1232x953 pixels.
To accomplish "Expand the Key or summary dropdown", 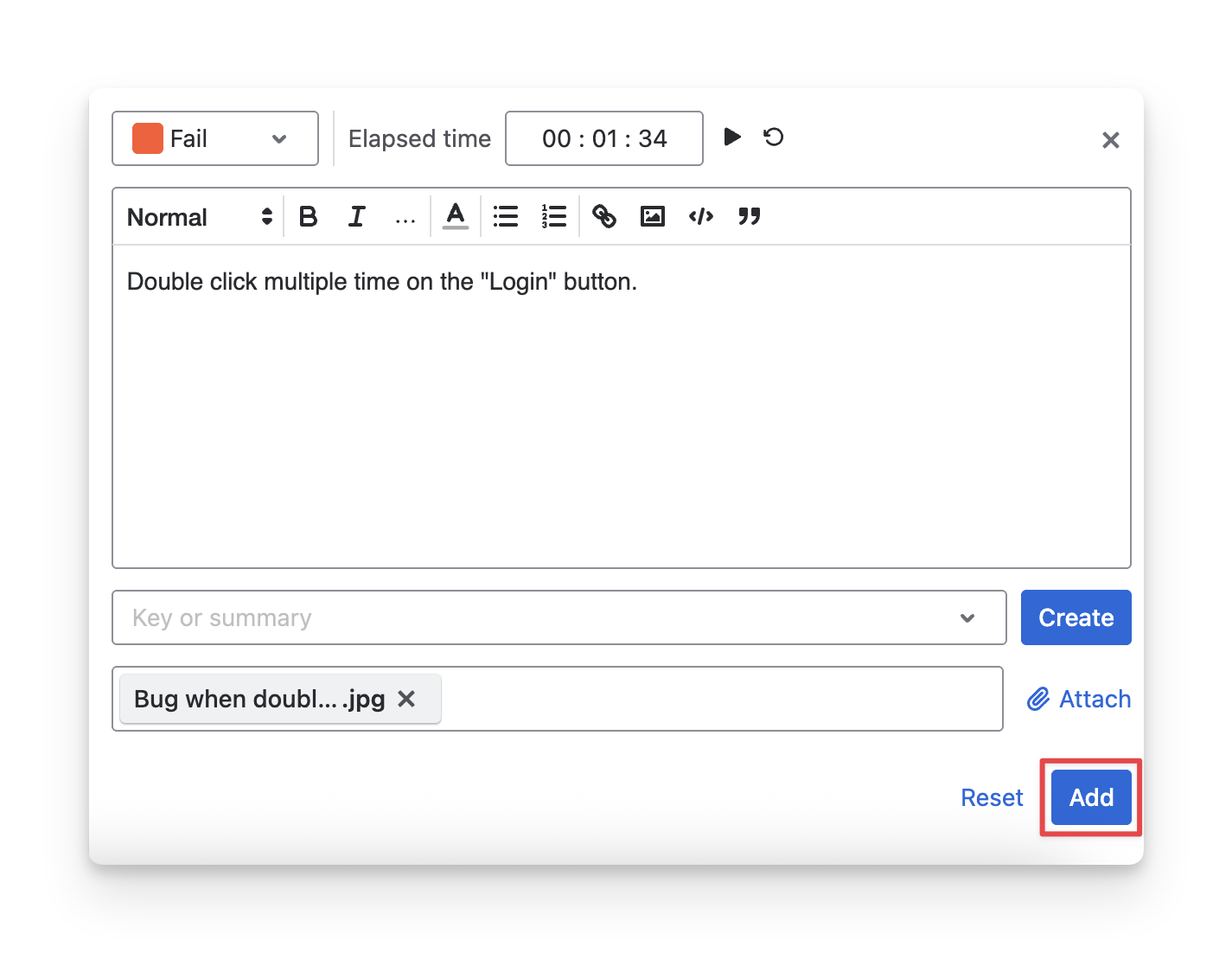I will (967, 618).
